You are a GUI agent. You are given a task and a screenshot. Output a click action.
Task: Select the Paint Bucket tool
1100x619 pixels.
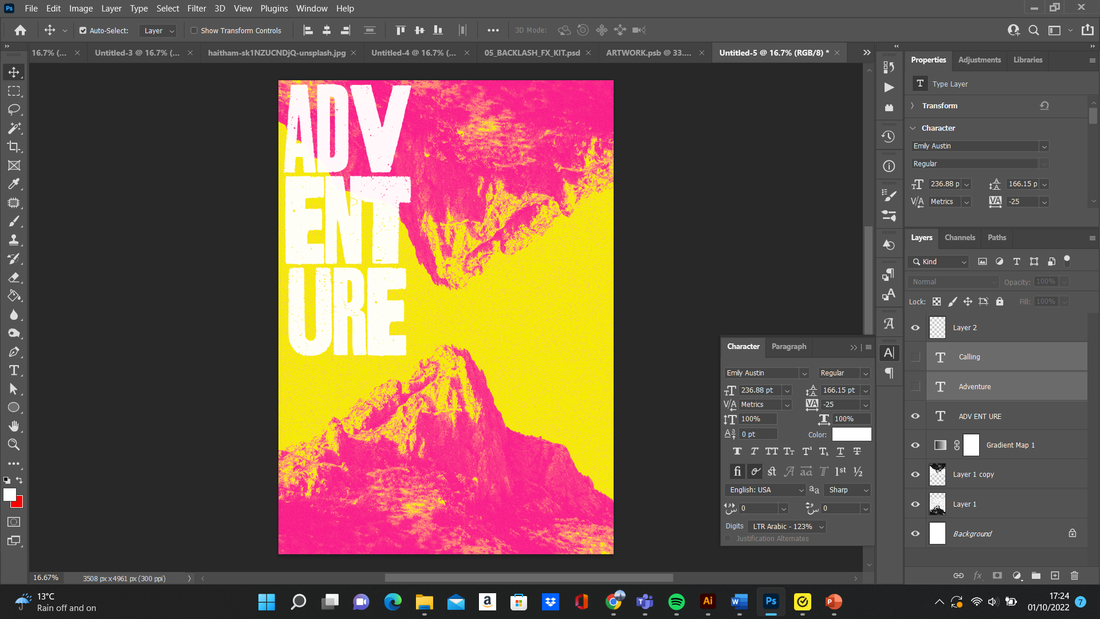tap(14, 295)
